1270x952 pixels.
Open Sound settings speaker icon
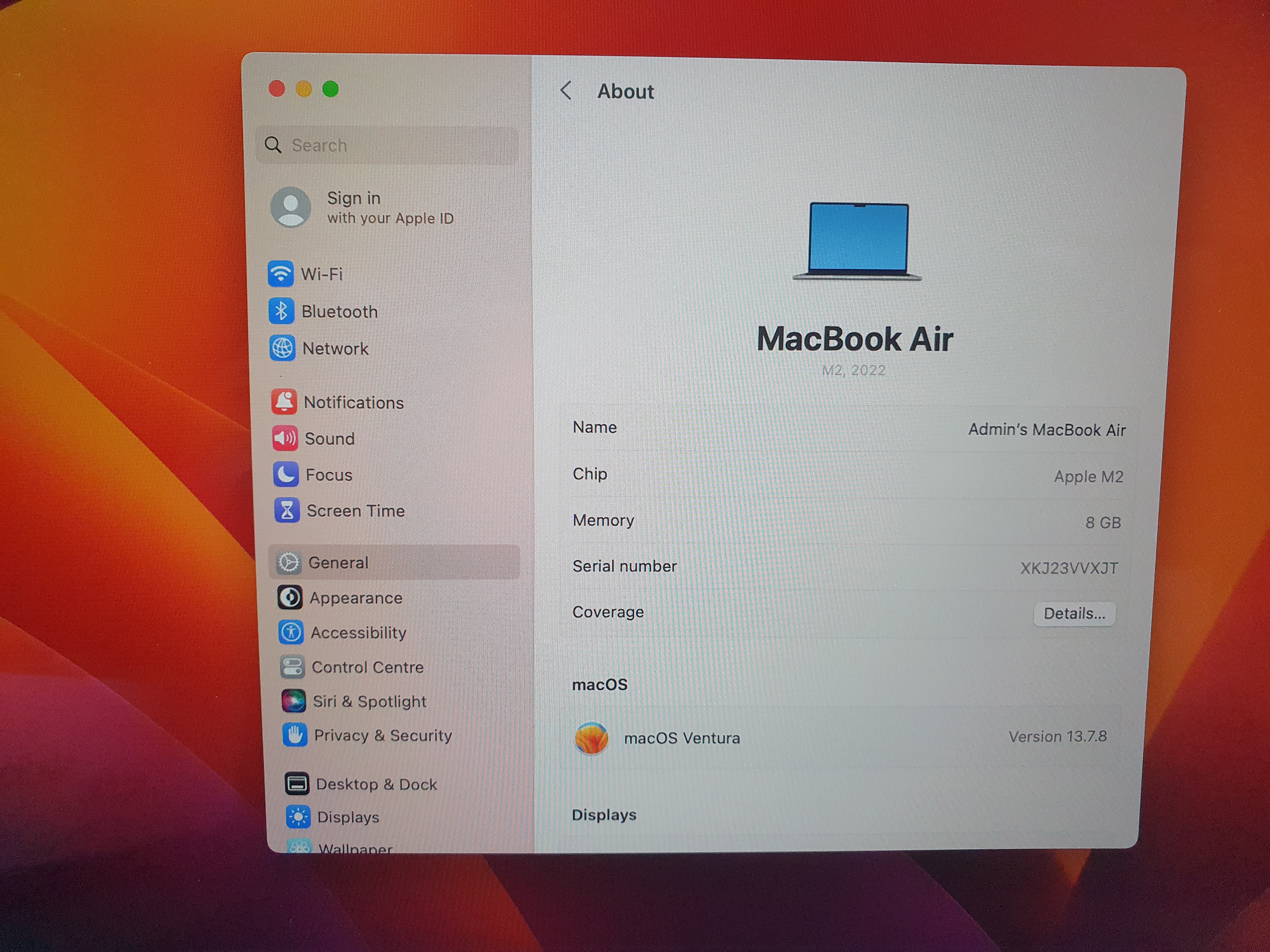pos(285,438)
